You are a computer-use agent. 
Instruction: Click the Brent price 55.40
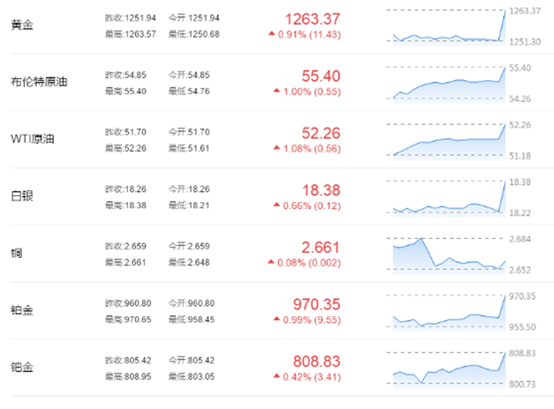point(321,76)
